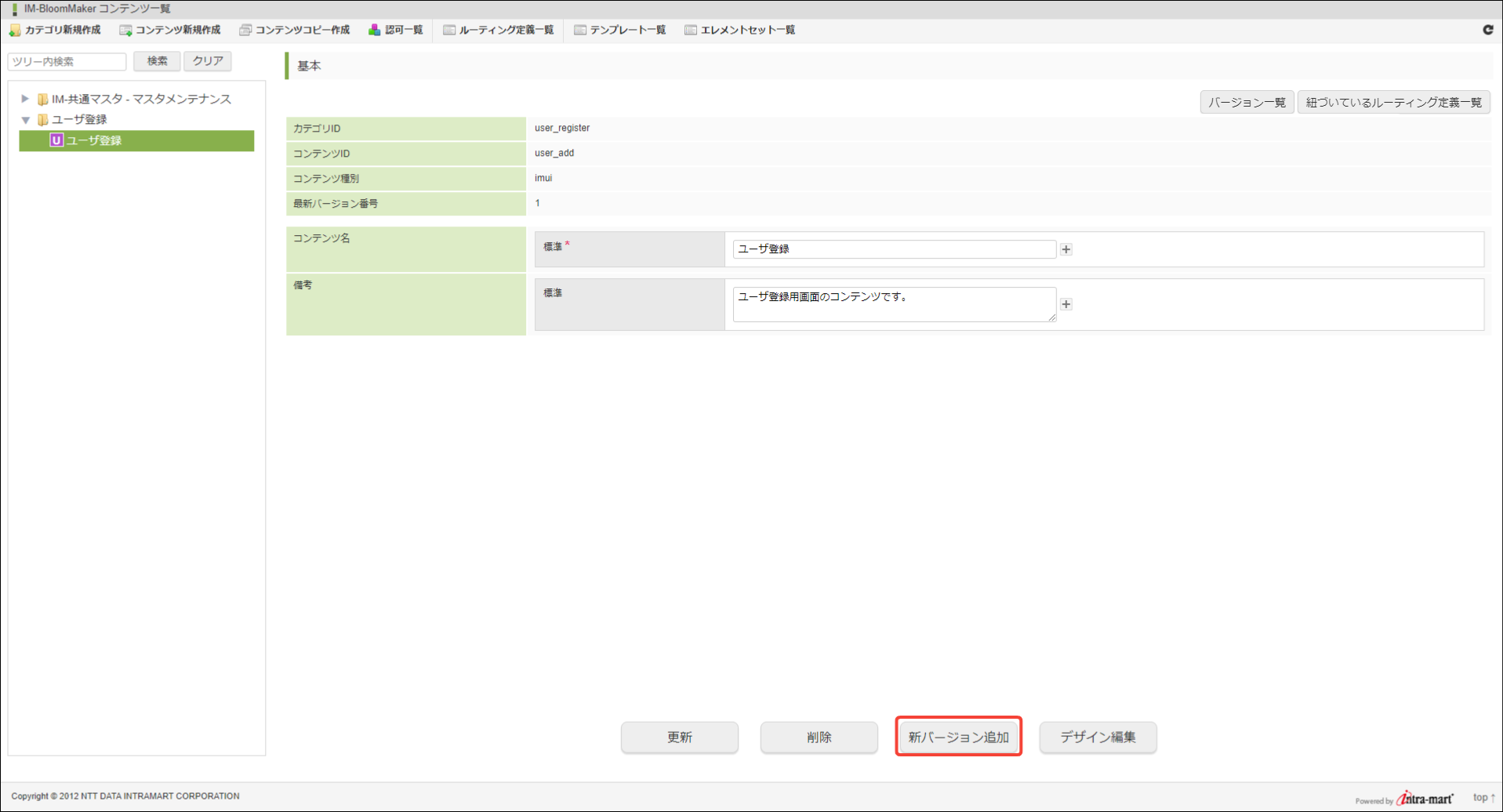
Task: Click the バージョン一覧 button
Action: [1246, 103]
